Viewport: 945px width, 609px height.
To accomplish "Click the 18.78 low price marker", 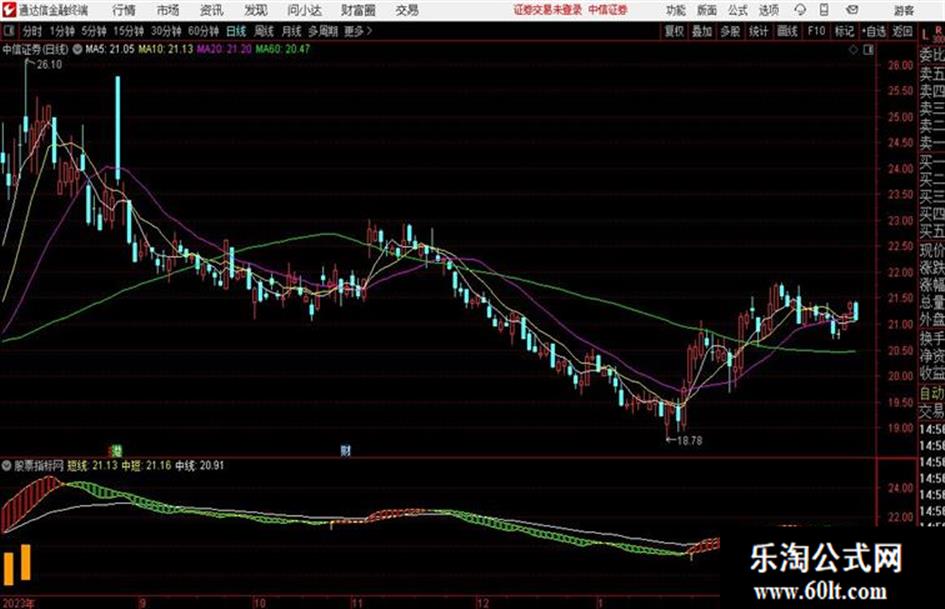I will [x=689, y=441].
